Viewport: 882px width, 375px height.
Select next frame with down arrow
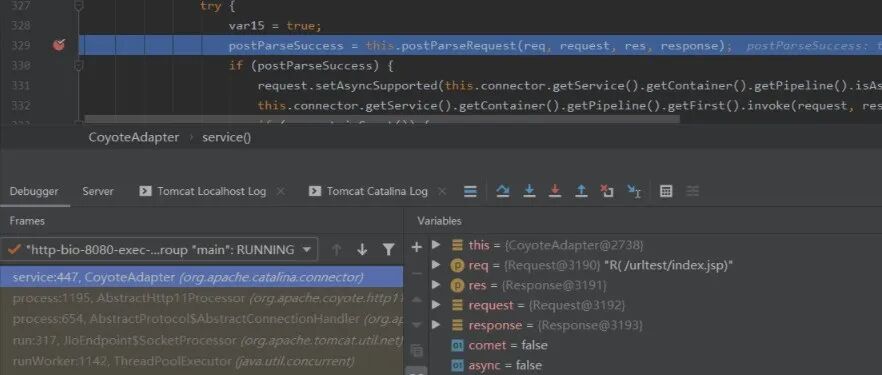(x=362, y=250)
